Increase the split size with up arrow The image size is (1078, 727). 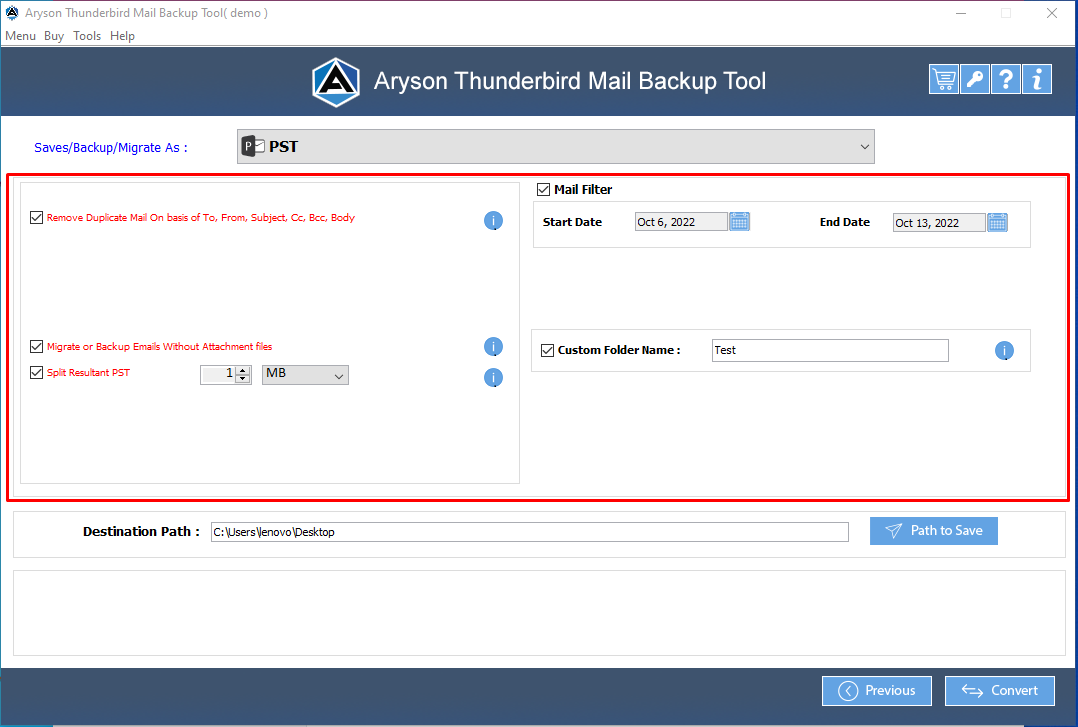243,371
